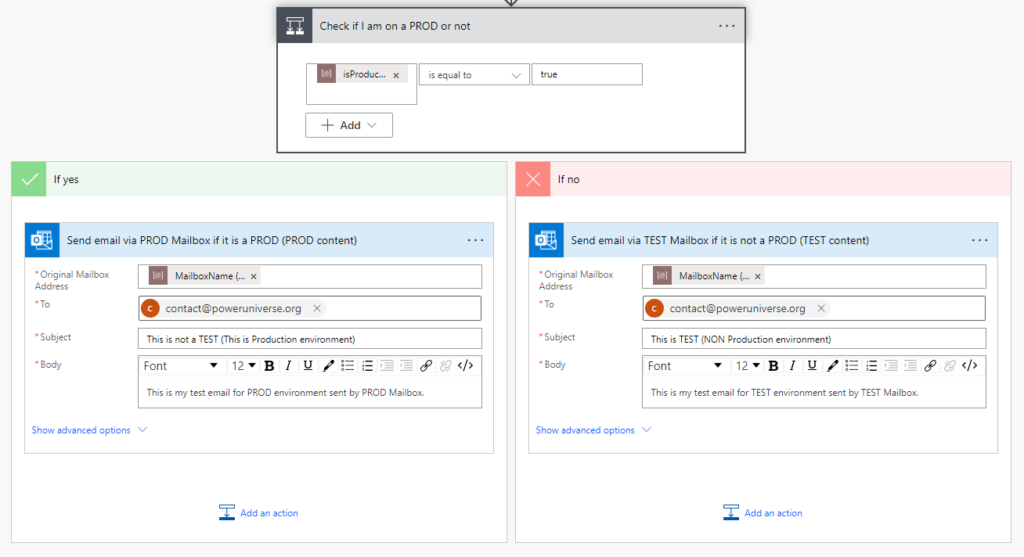Click the Add button in the condition
The height and width of the screenshot is (557, 1024).
(348, 125)
